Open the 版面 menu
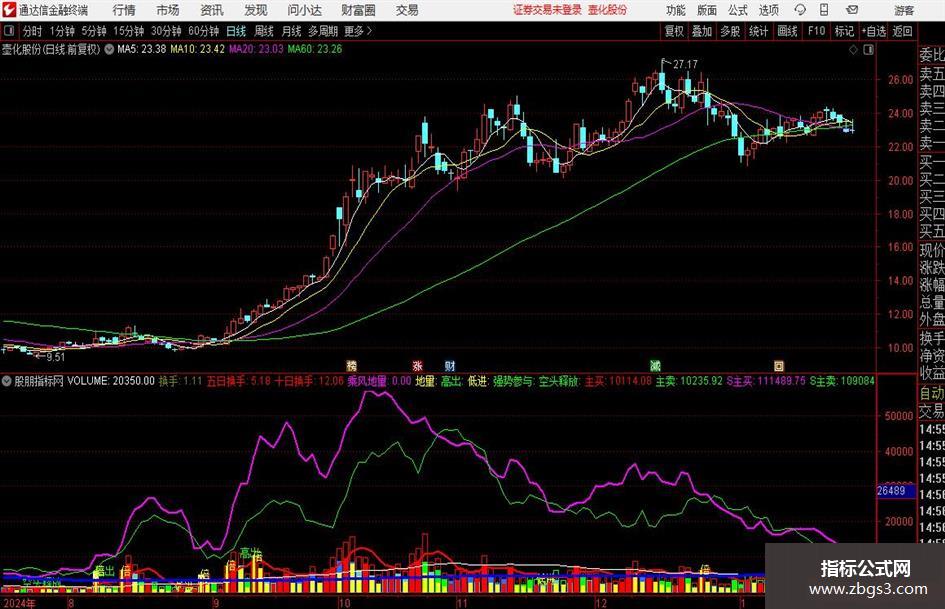This screenshot has height=609, width=945. click(x=707, y=10)
